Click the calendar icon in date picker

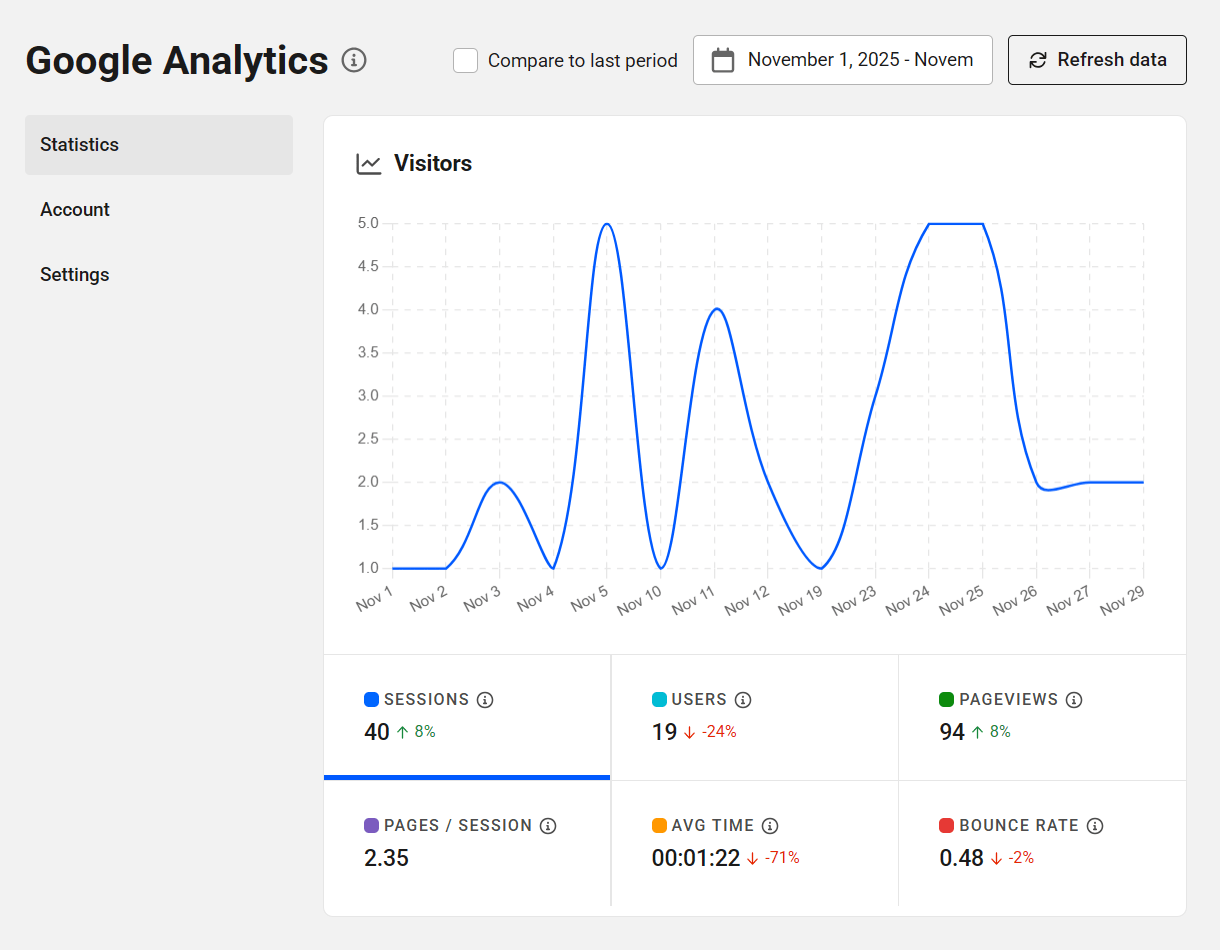coord(723,60)
